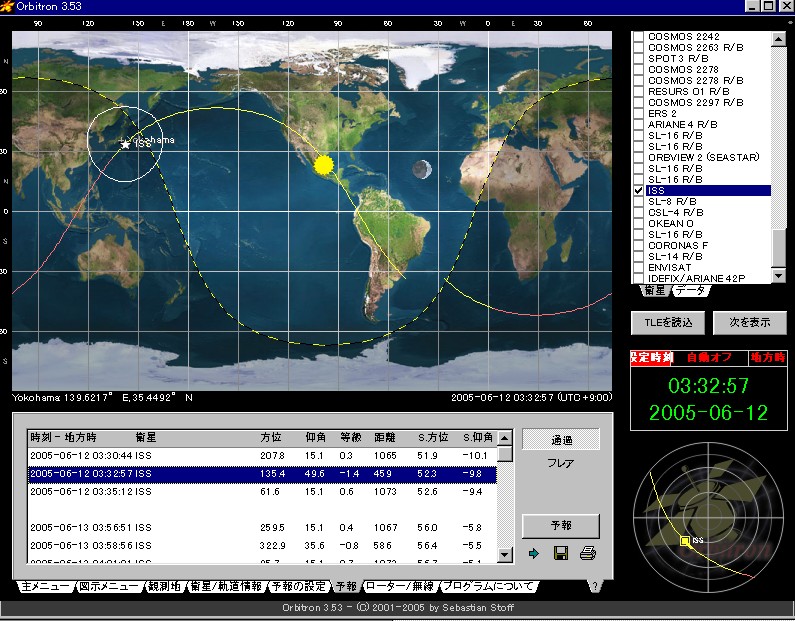Viewport: 795px width, 621px height.
Task: Click the 時刻 - 地方時 column header
Action: [63, 437]
